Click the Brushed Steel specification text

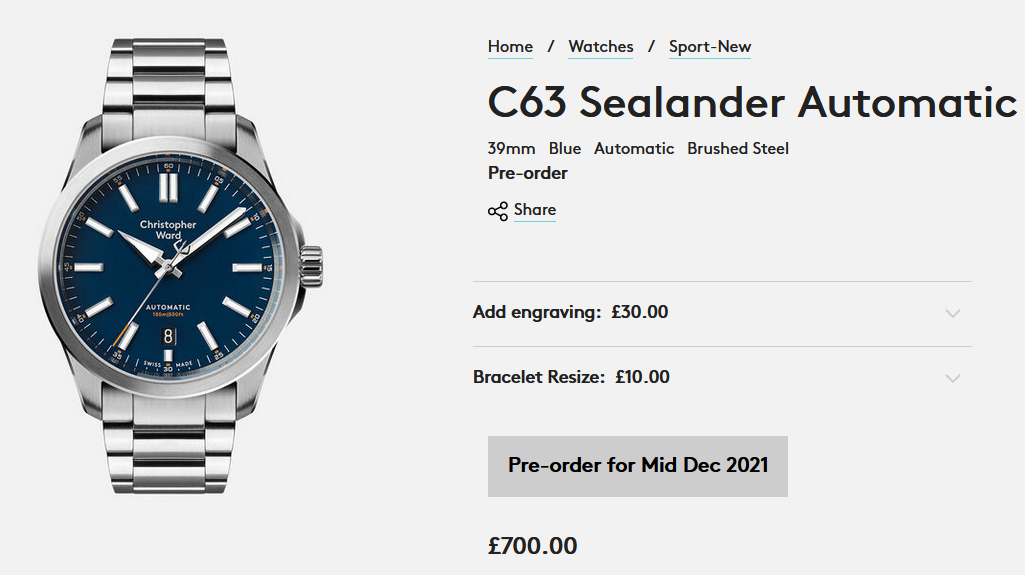click(738, 149)
